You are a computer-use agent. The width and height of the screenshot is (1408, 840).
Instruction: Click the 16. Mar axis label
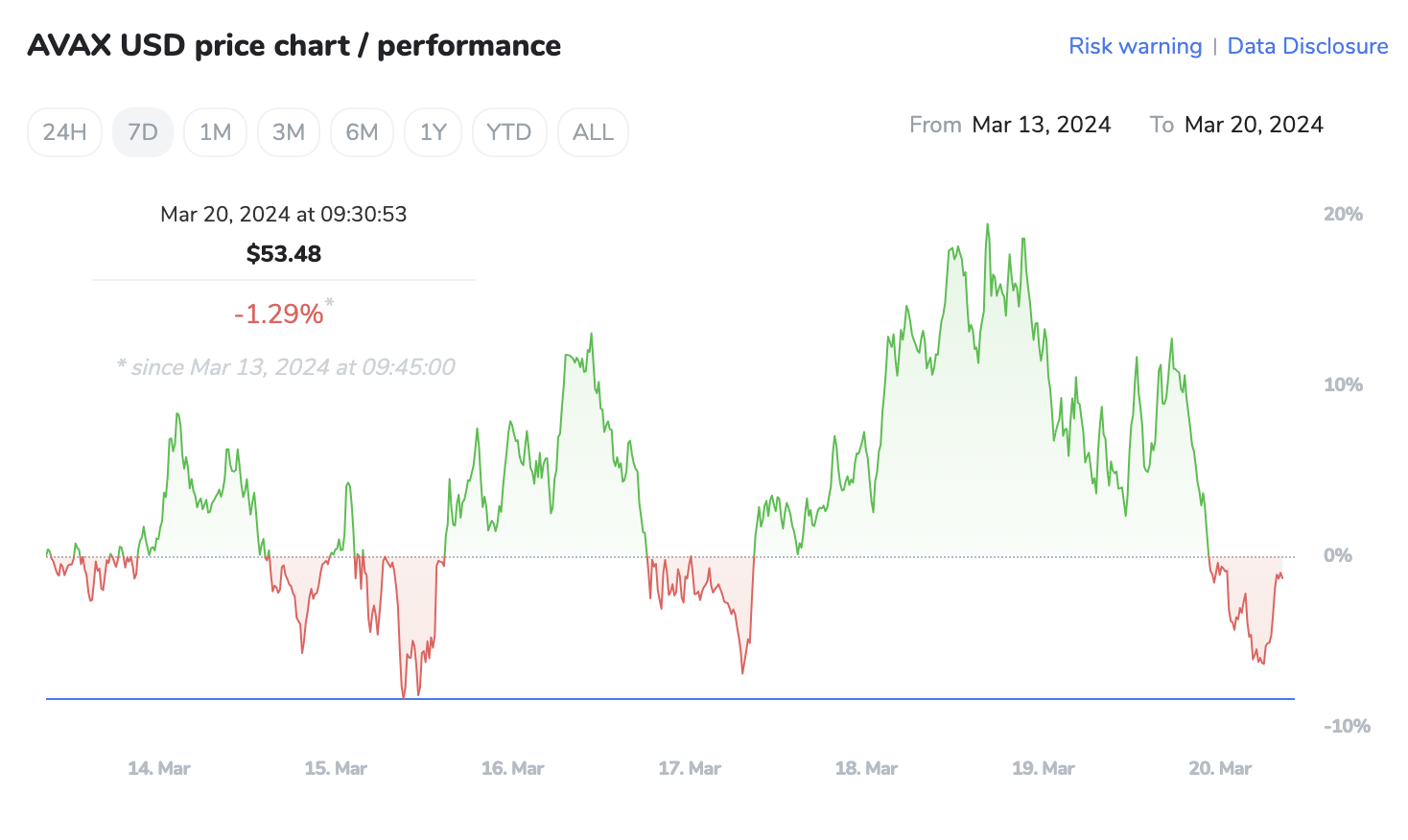click(x=512, y=768)
